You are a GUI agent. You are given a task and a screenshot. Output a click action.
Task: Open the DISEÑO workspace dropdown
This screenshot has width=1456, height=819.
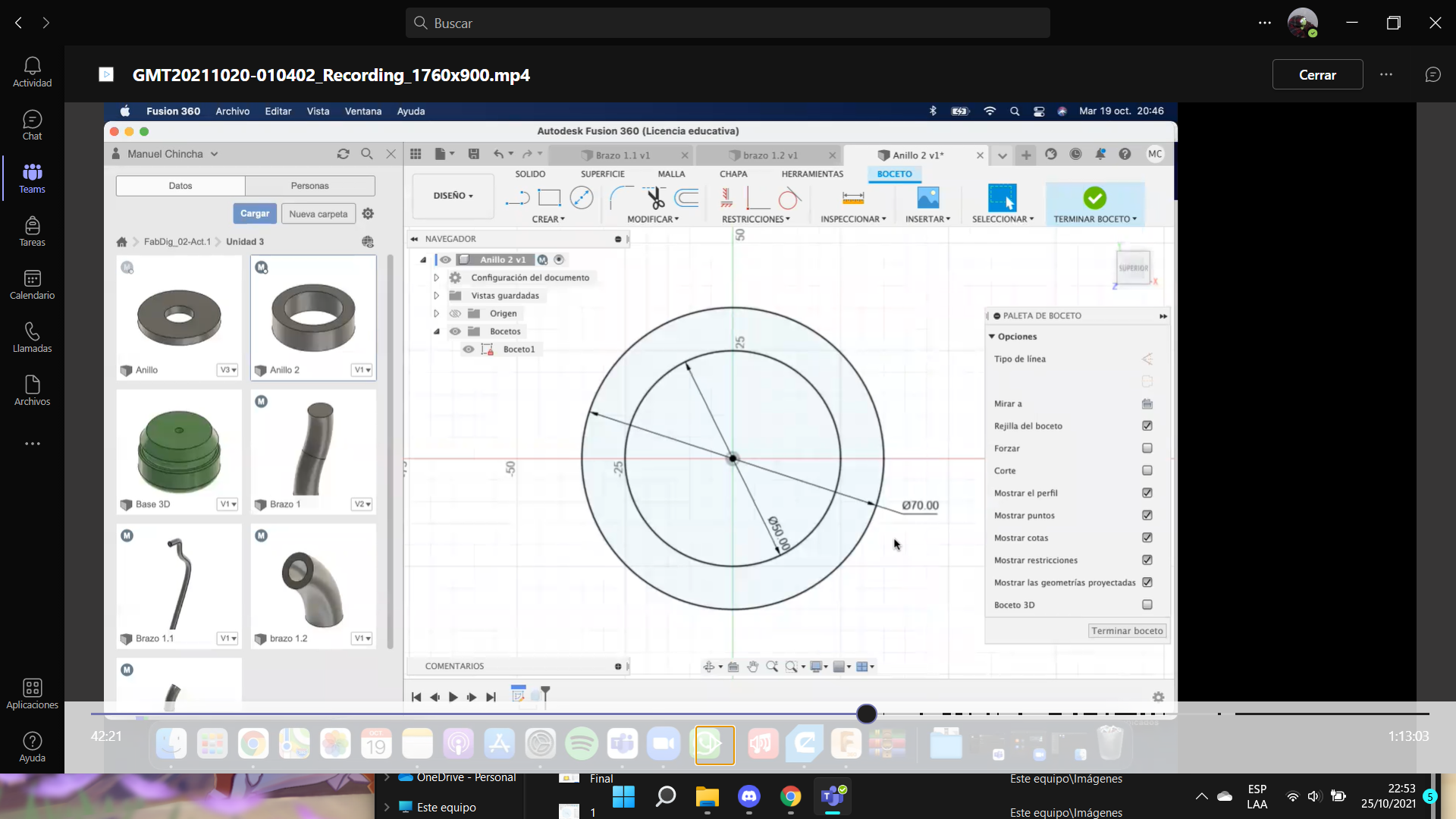point(453,196)
